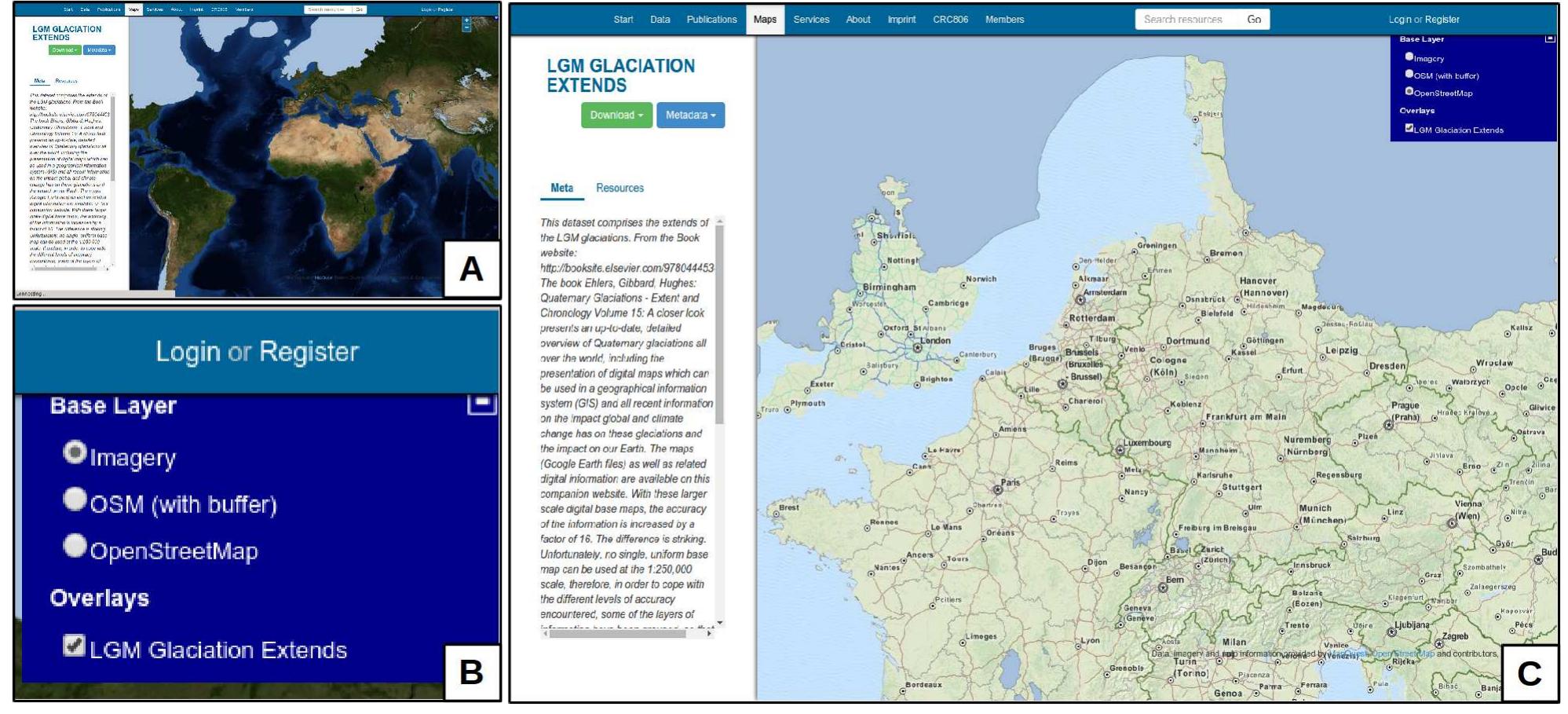This screenshot has width=1568, height=714.
Task: Zoom out using the minus icon on overview map
Action: [466, 27]
